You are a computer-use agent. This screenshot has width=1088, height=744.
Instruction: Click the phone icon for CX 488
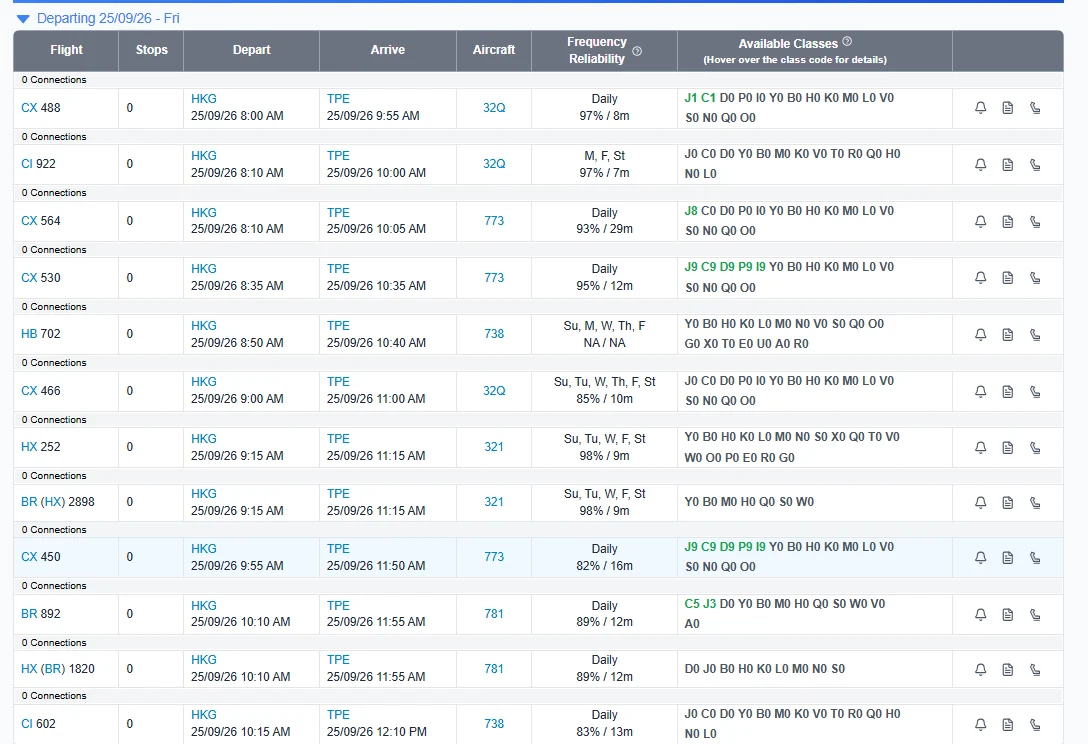coord(1035,108)
